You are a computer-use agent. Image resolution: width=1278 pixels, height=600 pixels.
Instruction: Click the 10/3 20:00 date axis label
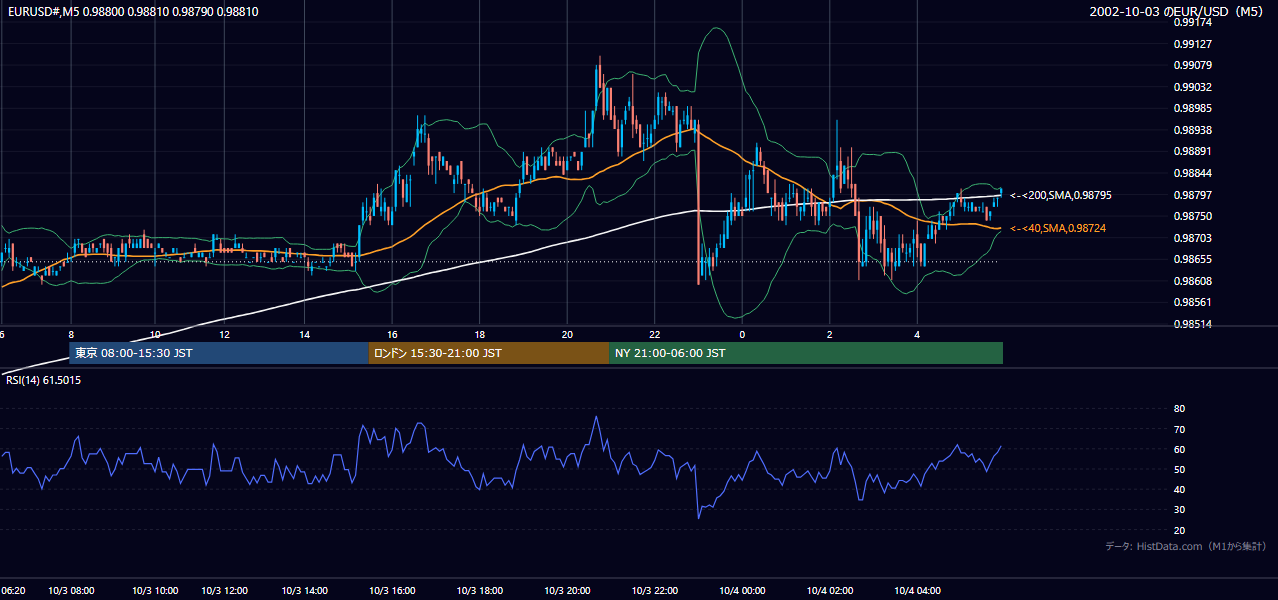pos(568,591)
